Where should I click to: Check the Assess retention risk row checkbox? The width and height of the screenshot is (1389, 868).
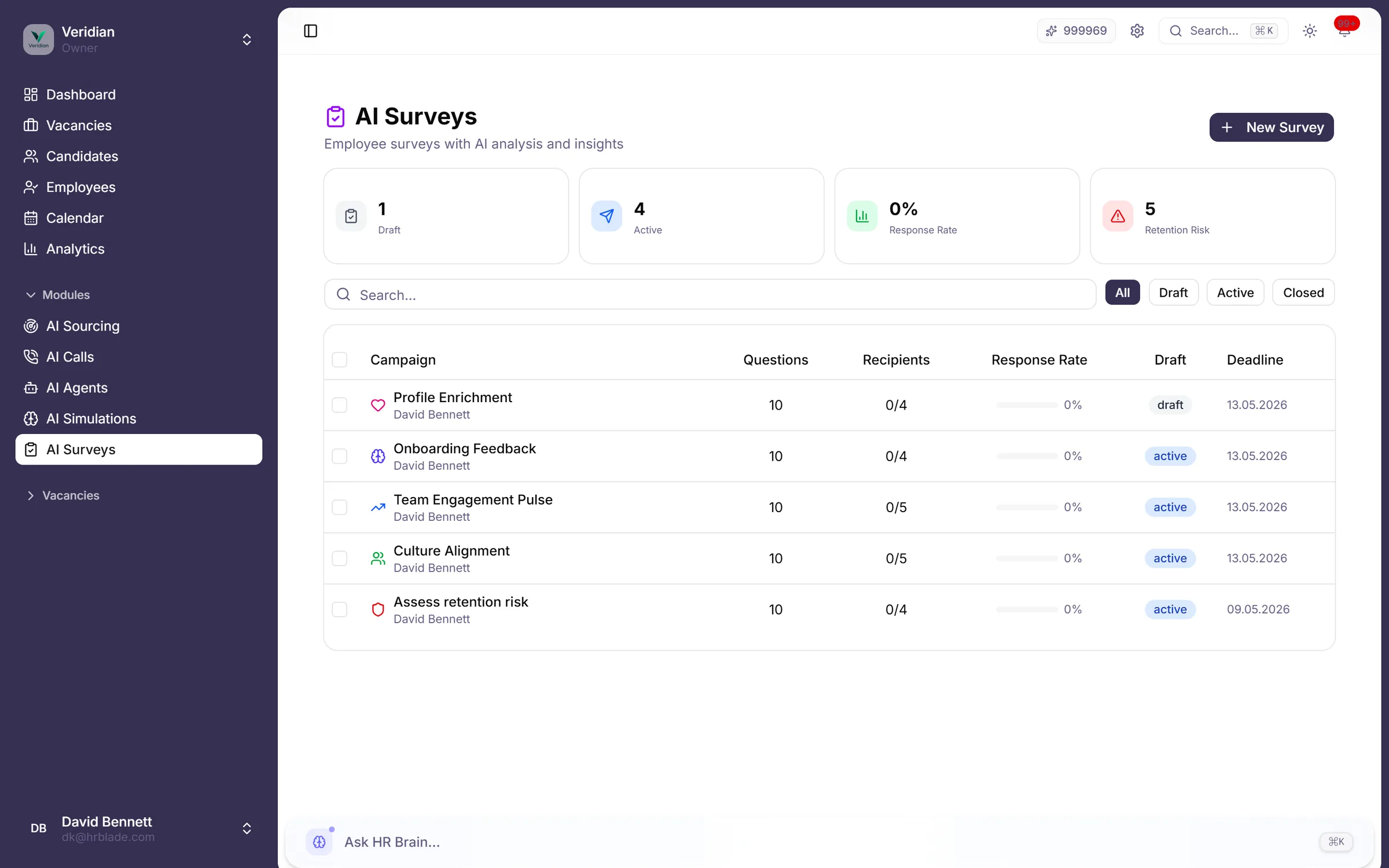click(x=340, y=609)
